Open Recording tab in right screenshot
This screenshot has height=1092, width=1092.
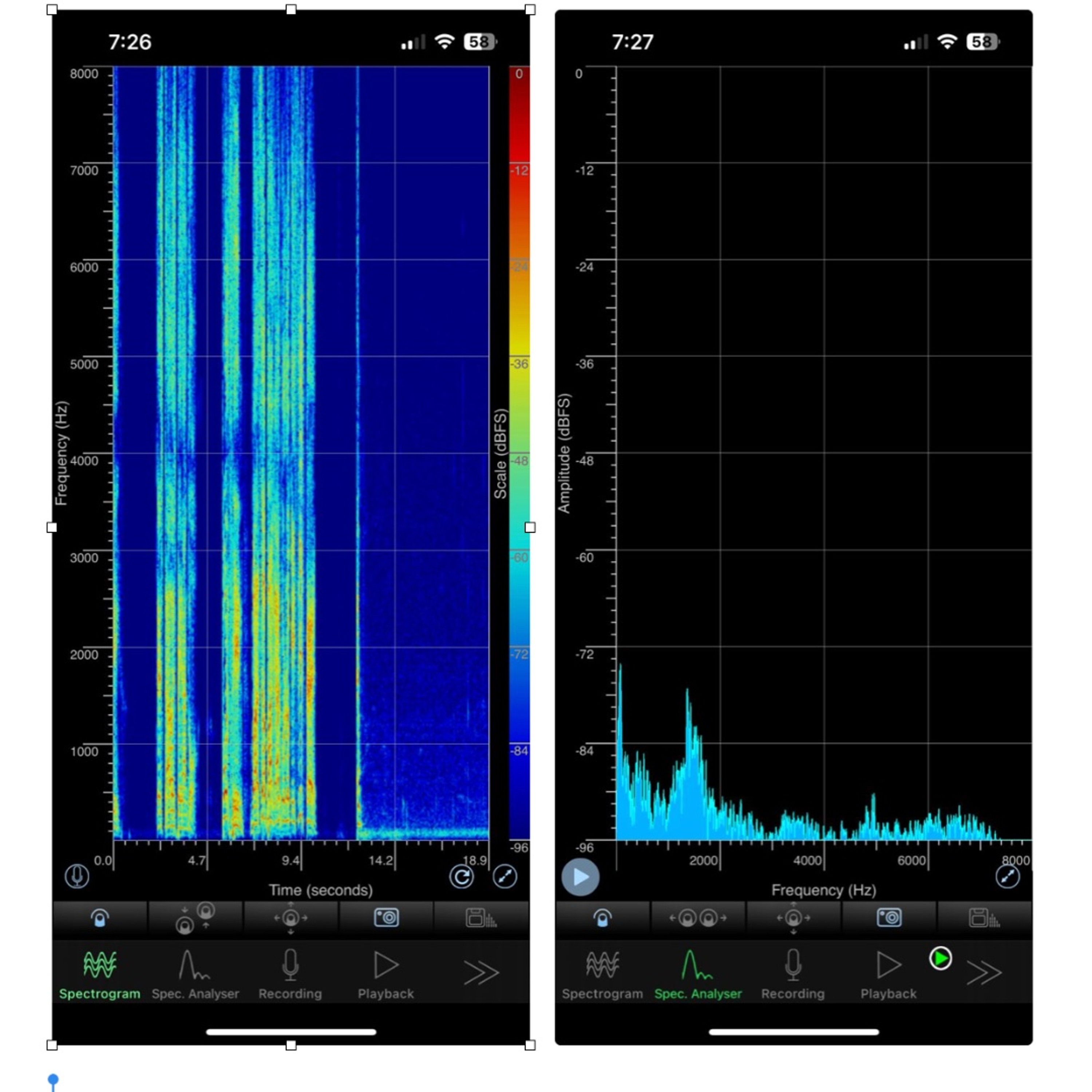(792, 974)
